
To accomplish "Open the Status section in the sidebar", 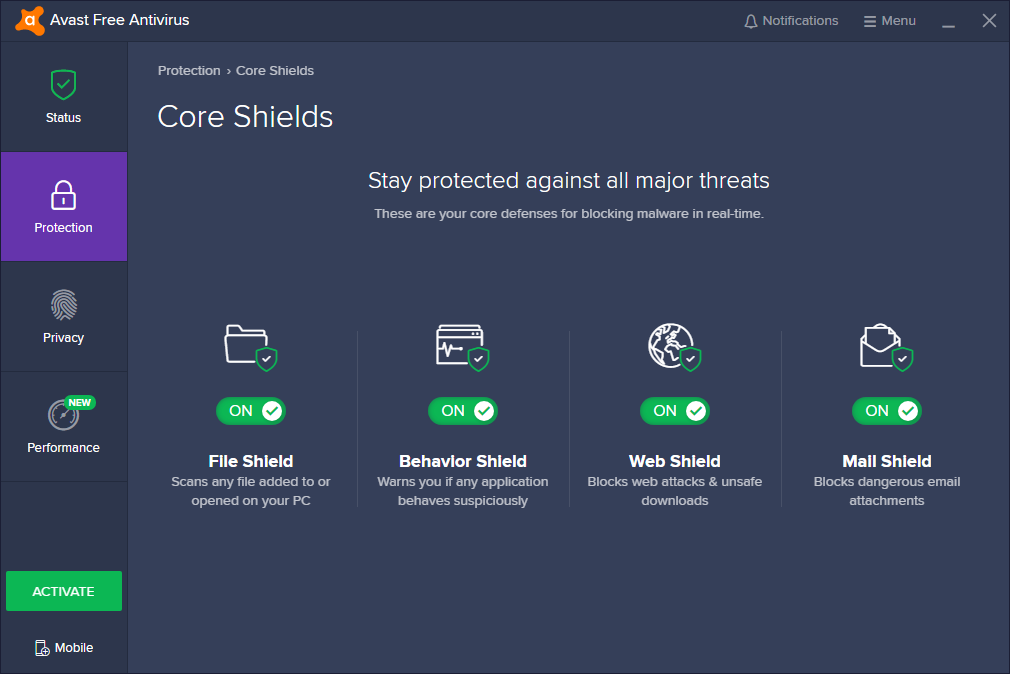I will coord(63,97).
